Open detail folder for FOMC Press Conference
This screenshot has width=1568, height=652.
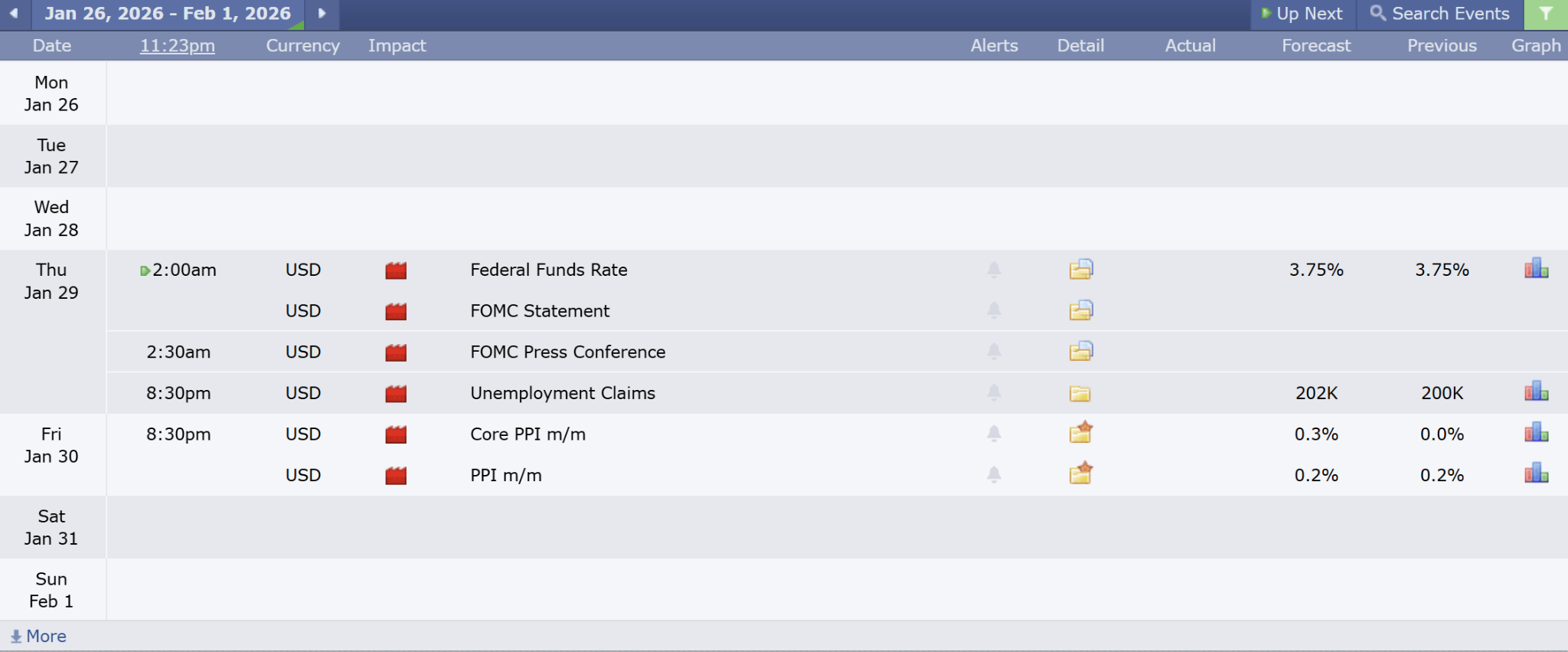(1080, 352)
